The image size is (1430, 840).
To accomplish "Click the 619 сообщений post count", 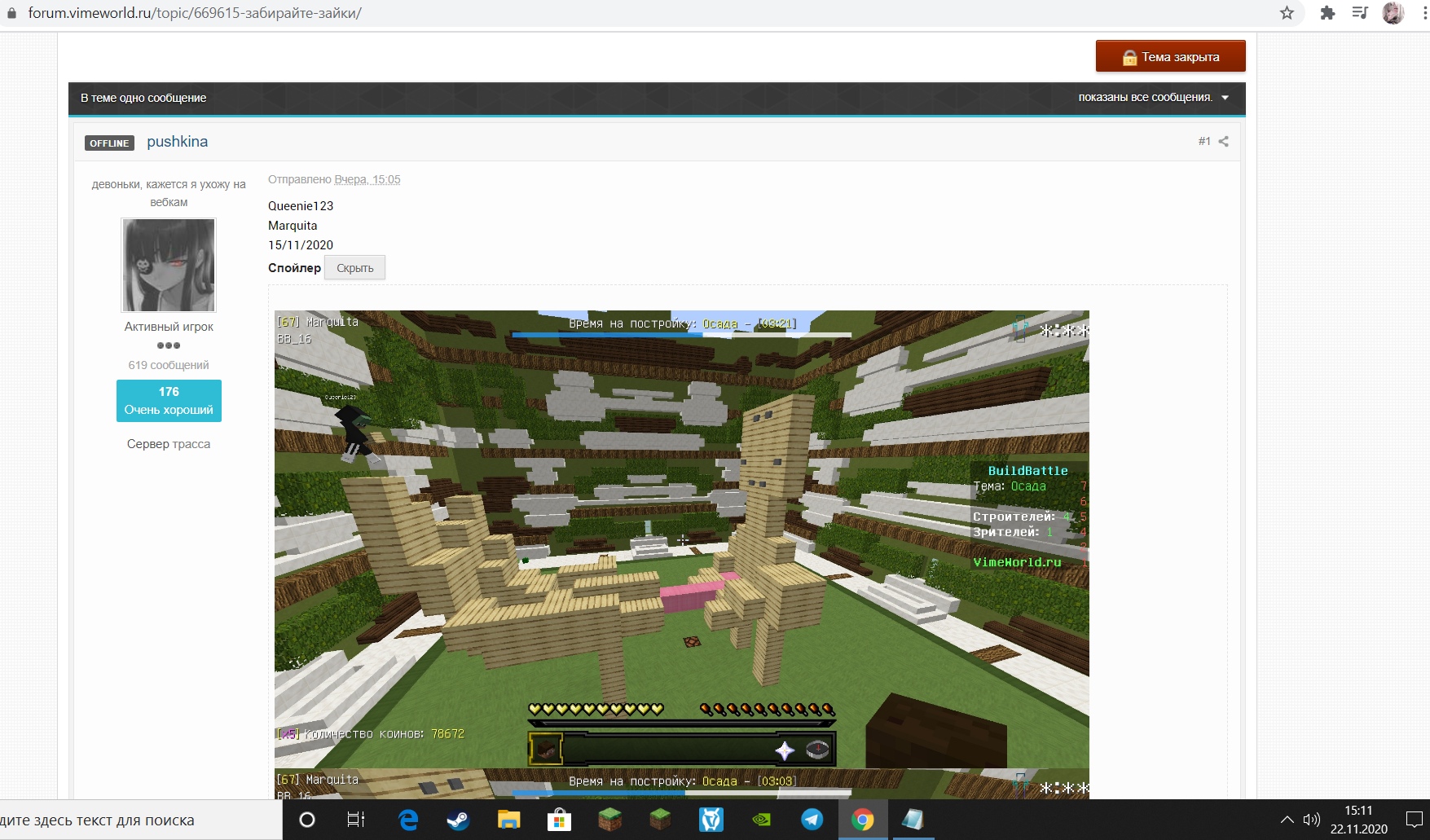I will coord(169,365).
